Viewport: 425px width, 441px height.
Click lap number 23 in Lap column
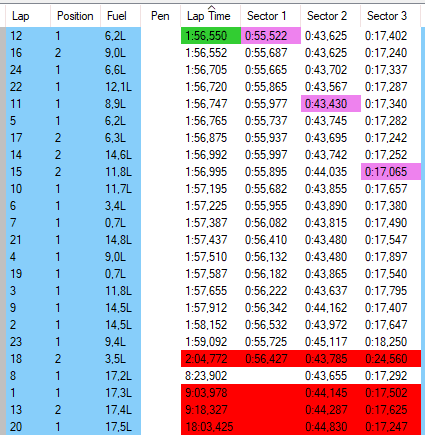click(16, 342)
